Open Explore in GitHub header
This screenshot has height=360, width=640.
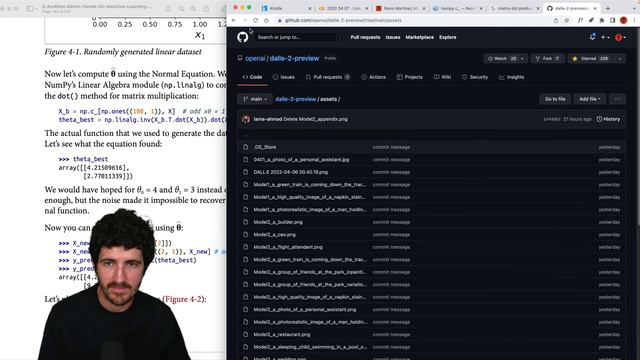click(448, 37)
